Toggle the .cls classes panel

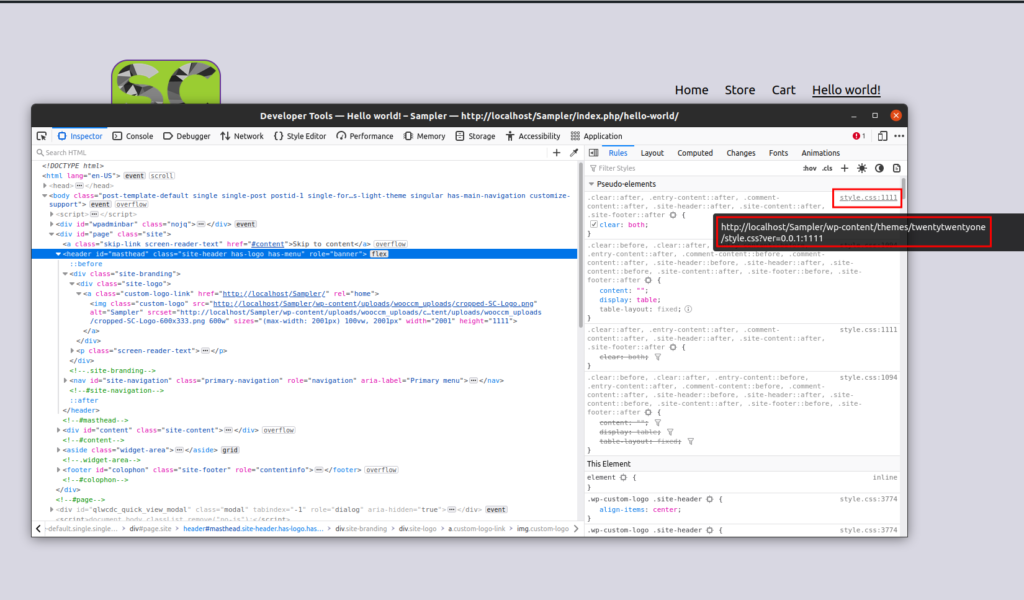point(827,168)
